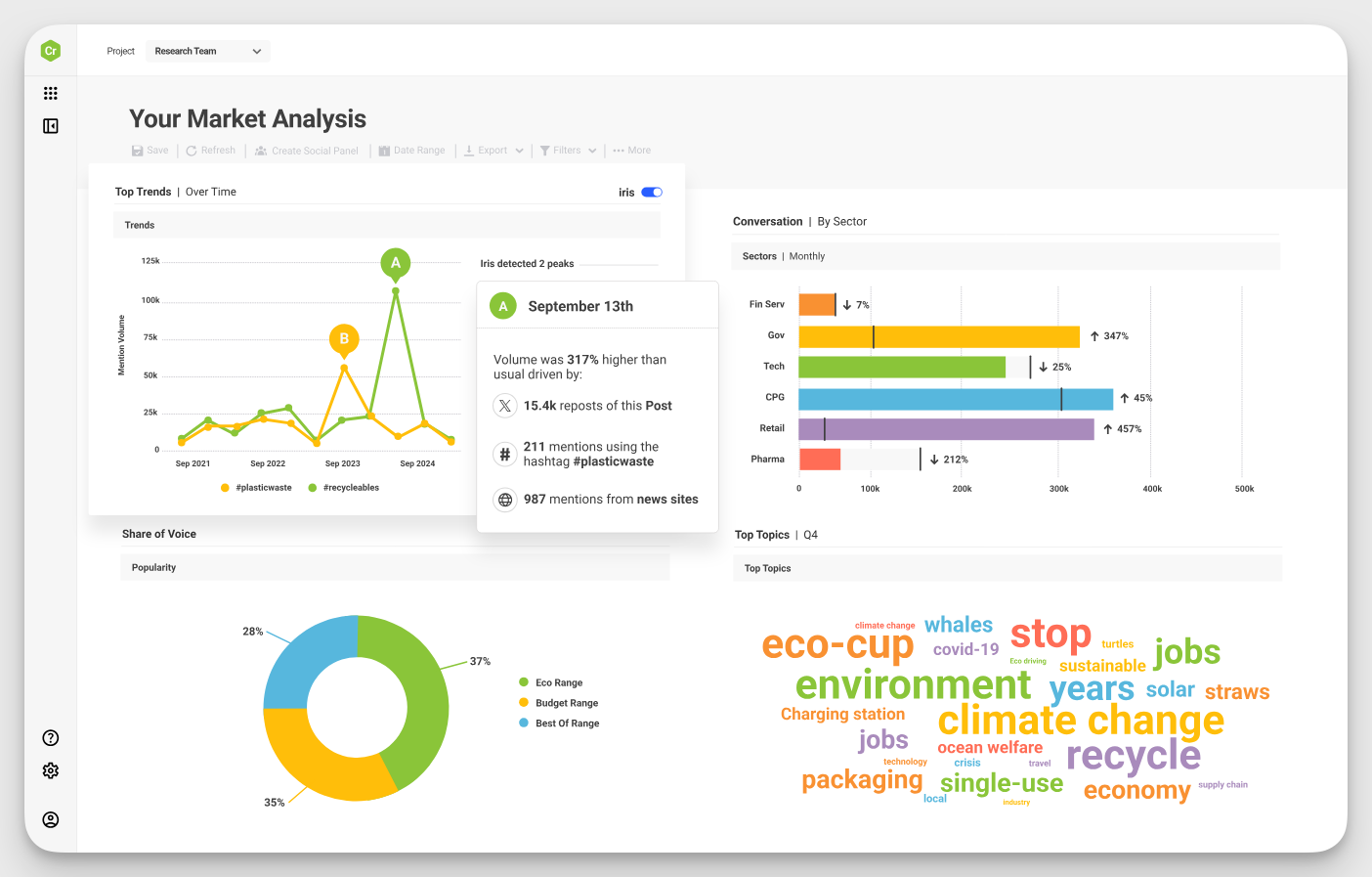Click the More menu in the toolbar
The width and height of the screenshot is (1372, 877).
coord(631,150)
